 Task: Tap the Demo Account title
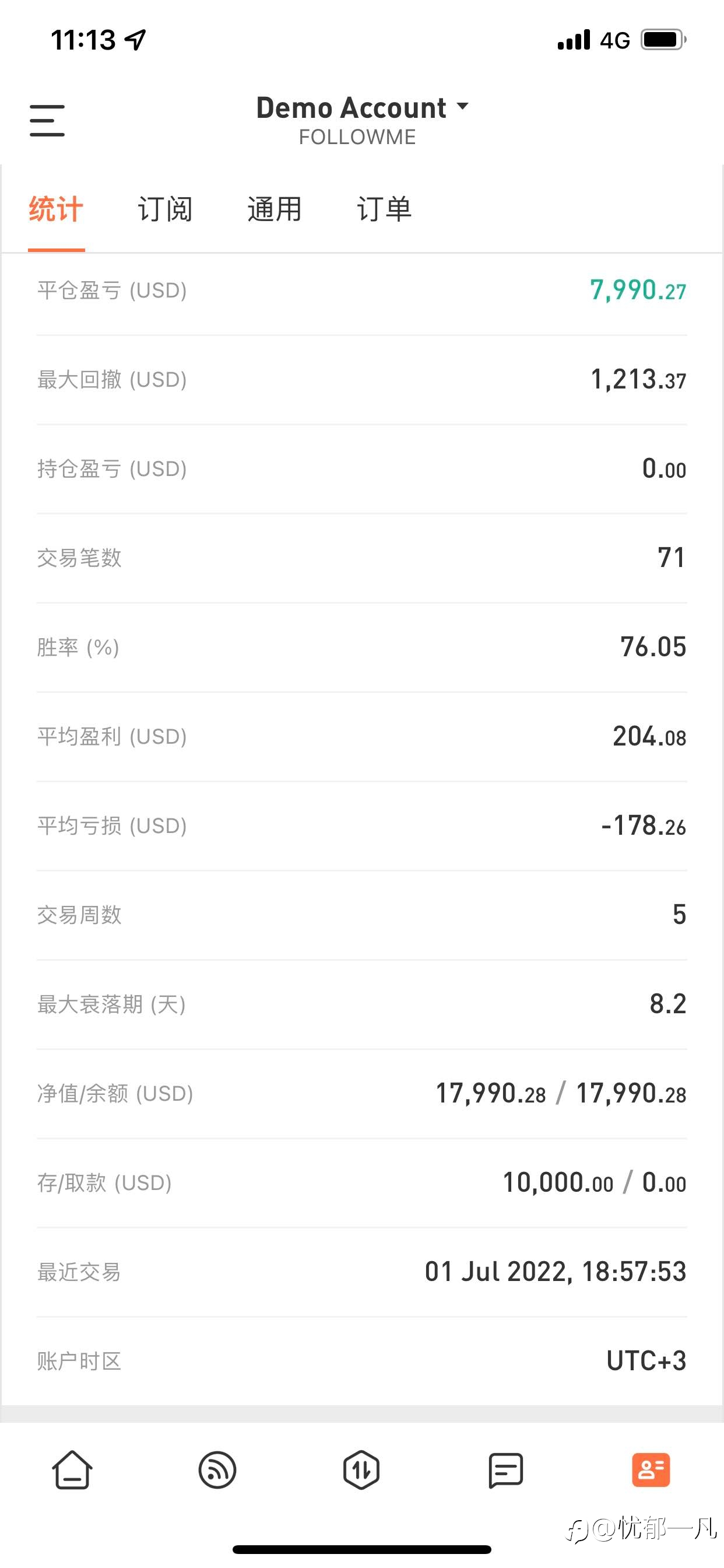(351, 108)
